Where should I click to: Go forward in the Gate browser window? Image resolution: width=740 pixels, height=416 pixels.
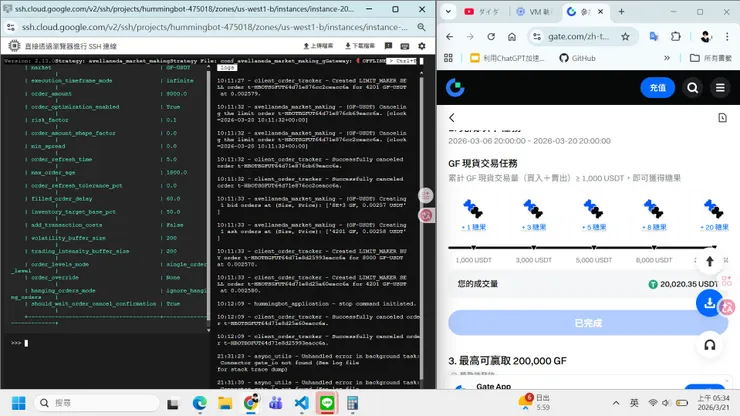pyautogui.click(x=470, y=36)
